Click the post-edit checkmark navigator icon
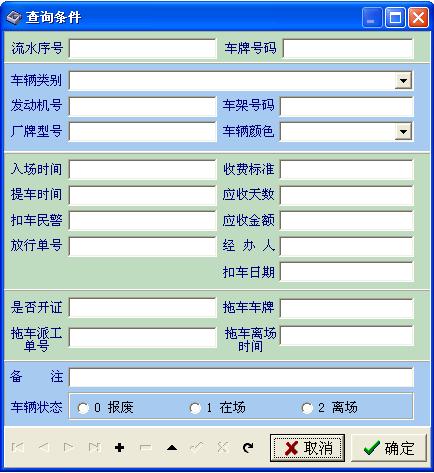The width and height of the screenshot is (434, 473). click(197, 447)
